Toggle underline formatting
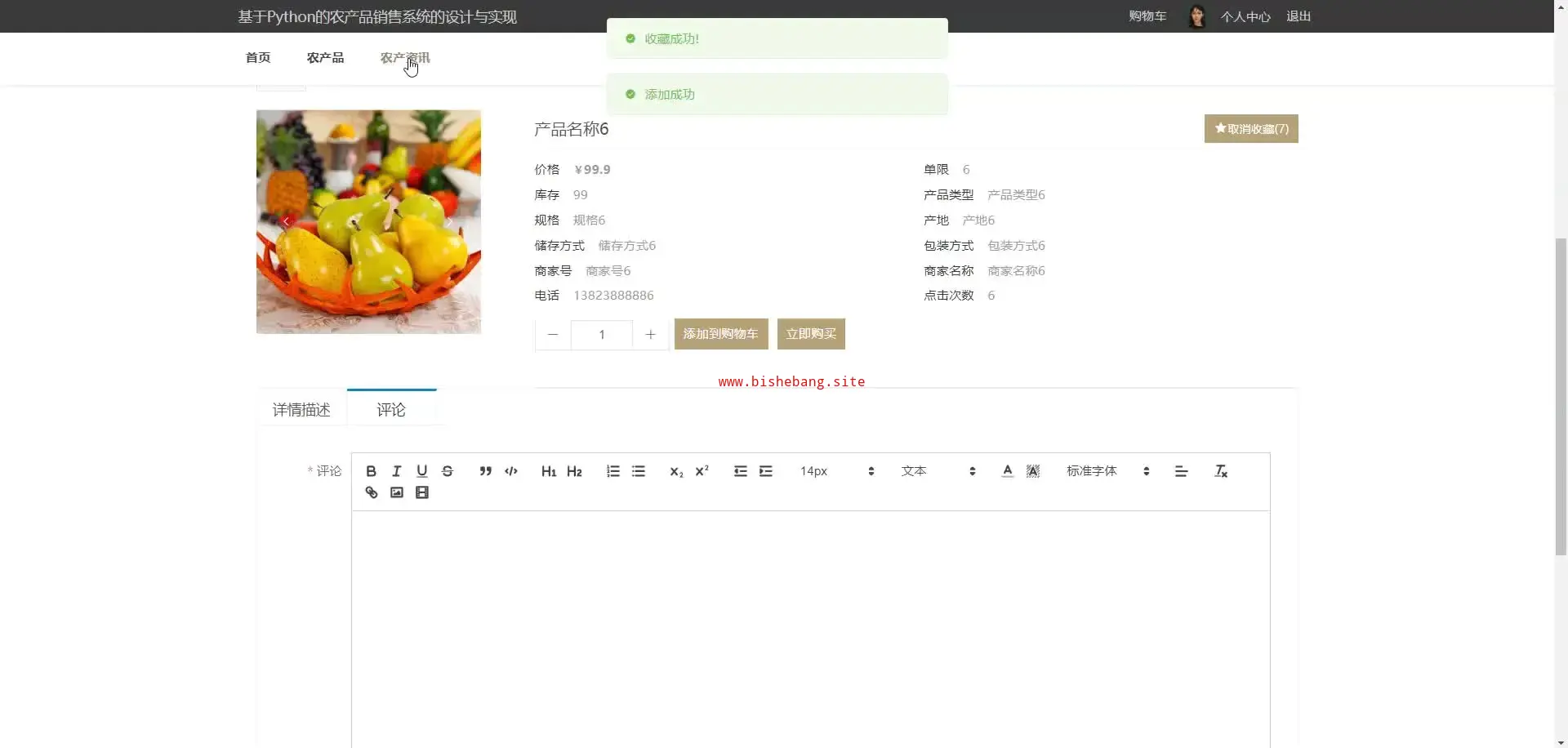Screen dimensions: 1568x748 tap(421, 471)
